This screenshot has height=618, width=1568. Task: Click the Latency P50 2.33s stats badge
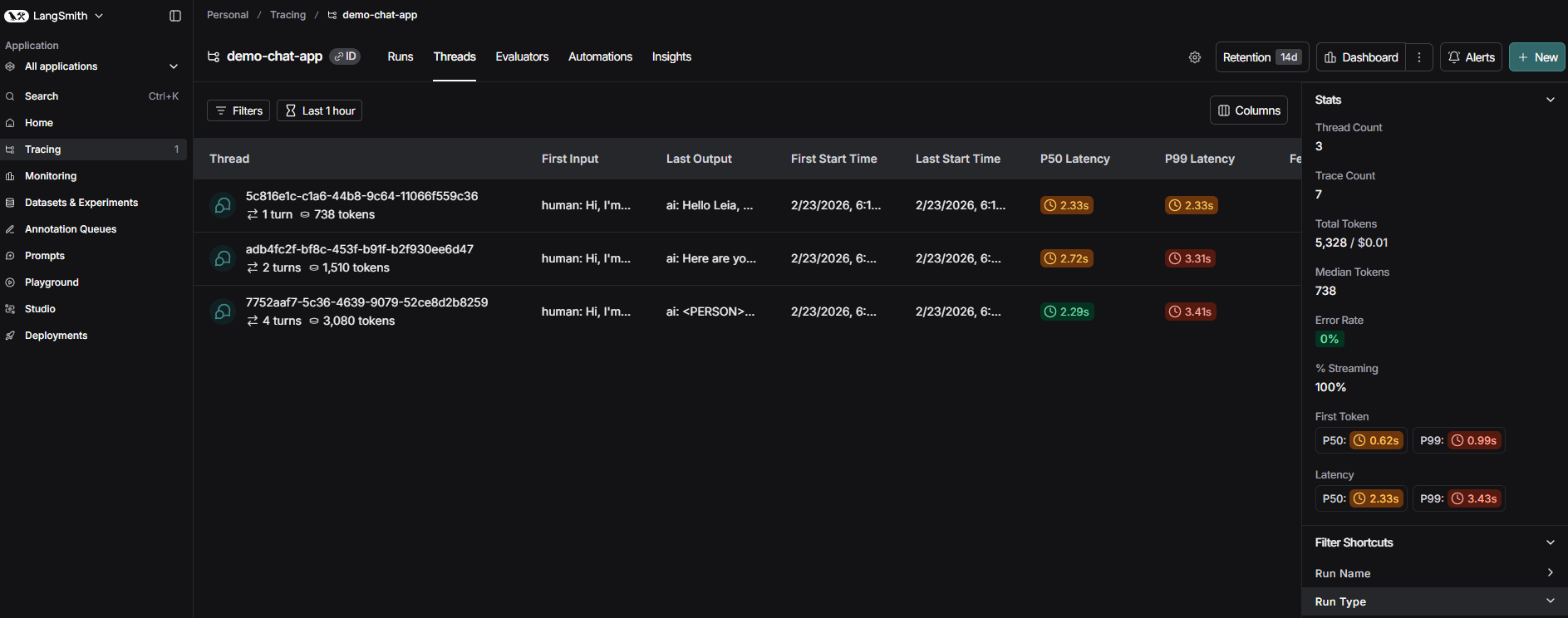click(x=1377, y=498)
